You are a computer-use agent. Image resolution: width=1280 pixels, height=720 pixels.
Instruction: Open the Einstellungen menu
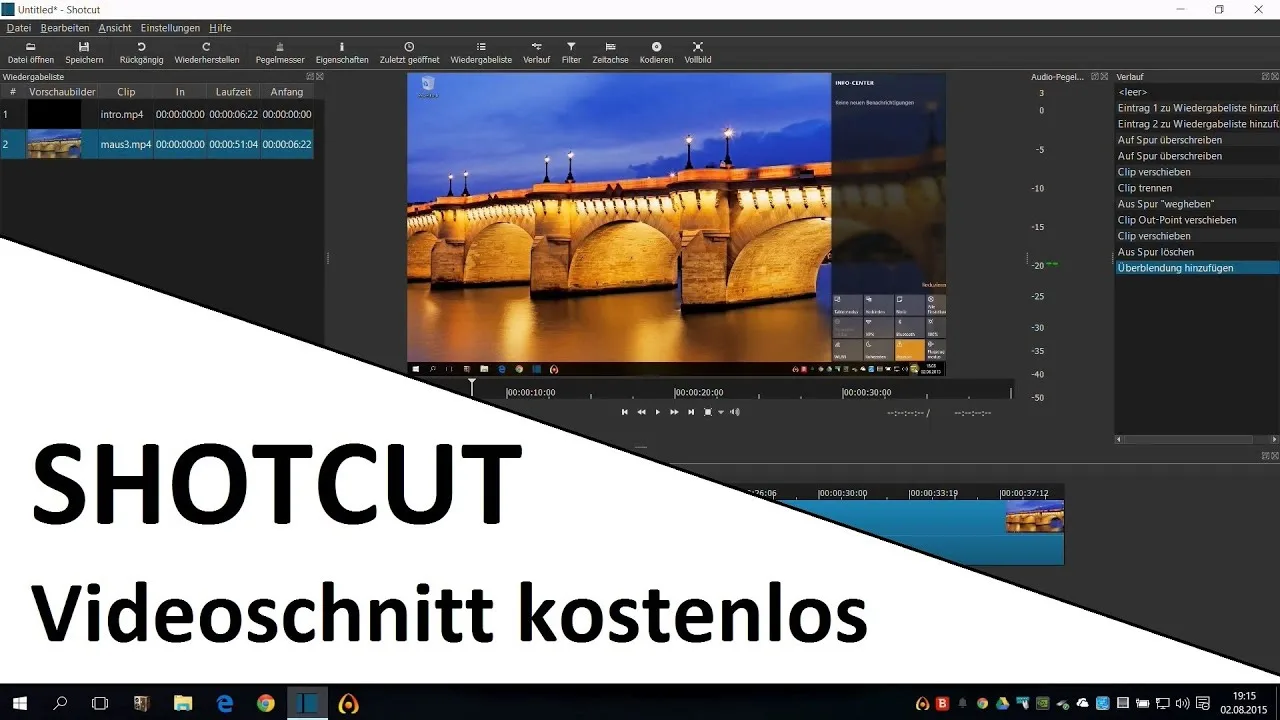(170, 28)
